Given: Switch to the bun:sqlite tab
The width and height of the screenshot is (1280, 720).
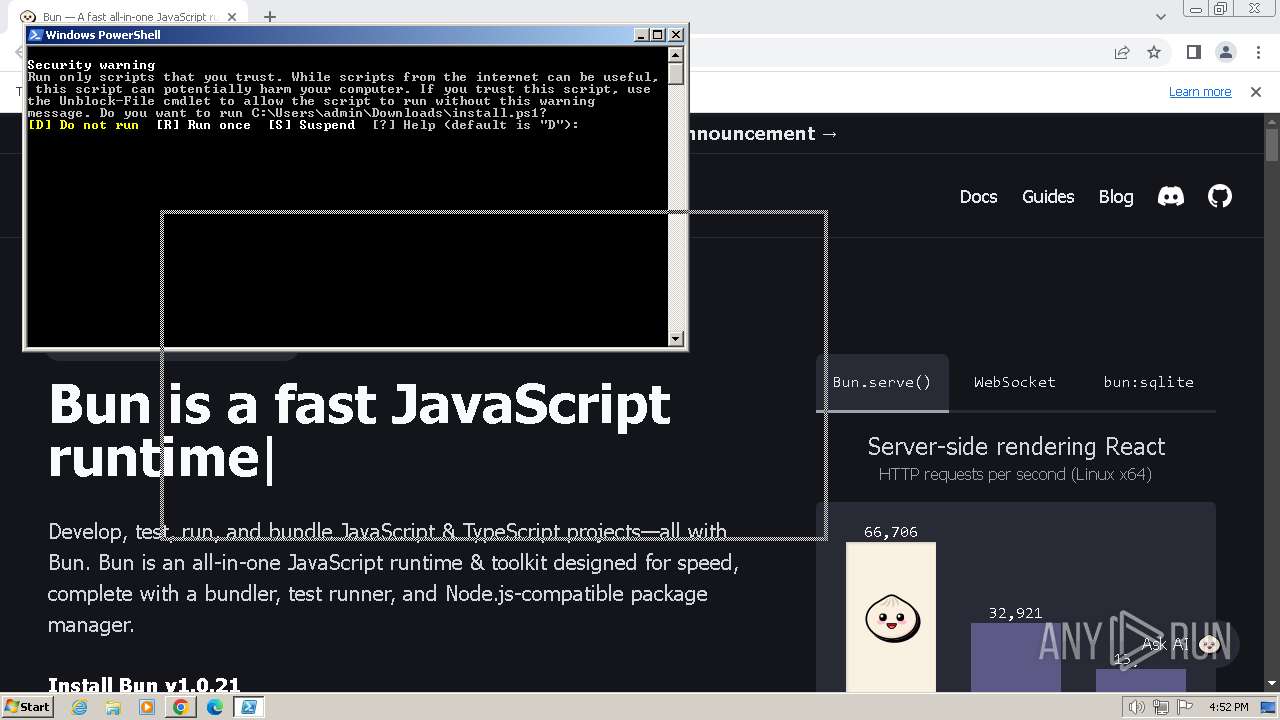Looking at the screenshot, I should (1148, 382).
